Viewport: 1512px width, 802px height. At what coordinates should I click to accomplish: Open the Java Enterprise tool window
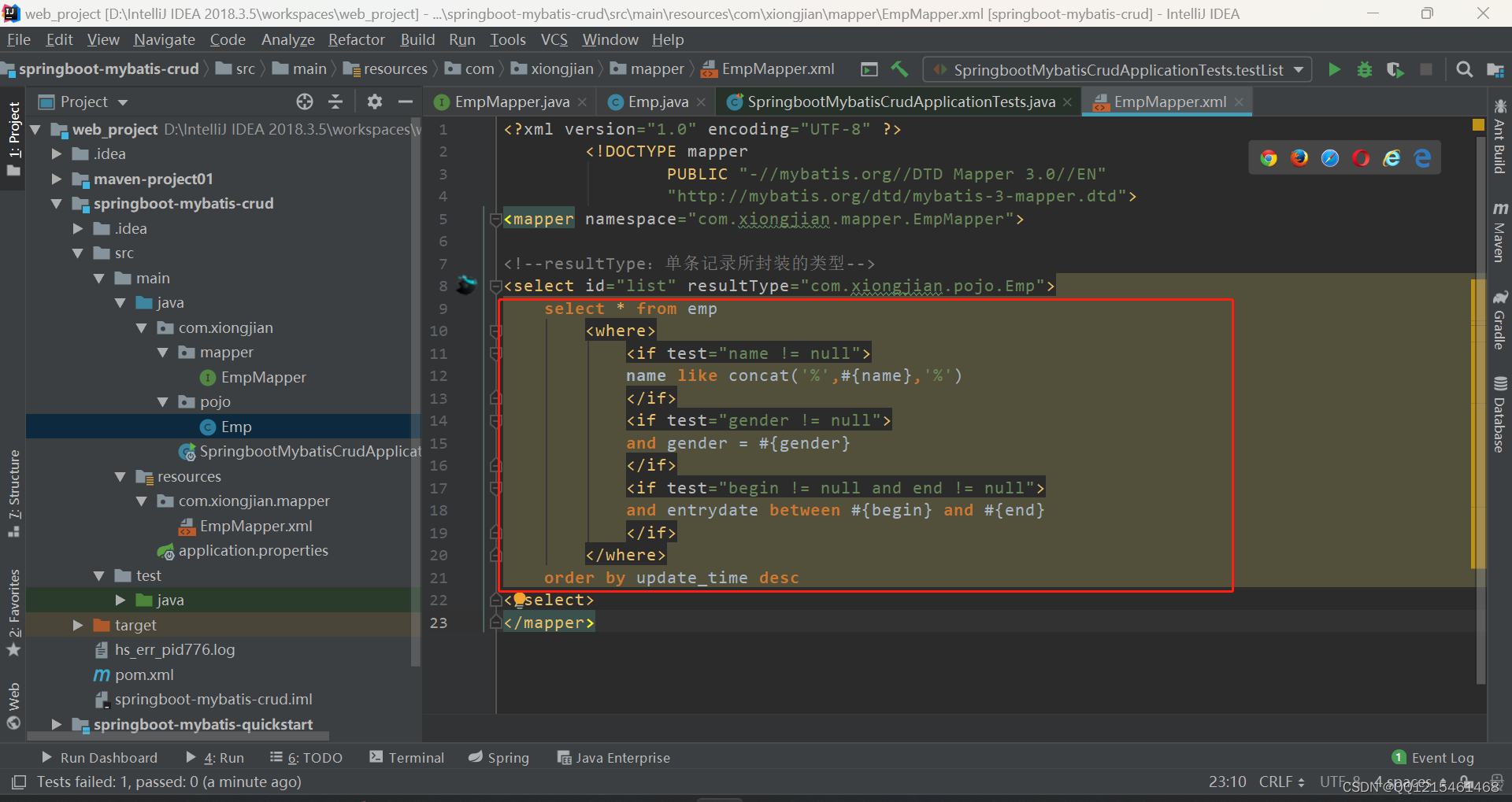[x=614, y=757]
